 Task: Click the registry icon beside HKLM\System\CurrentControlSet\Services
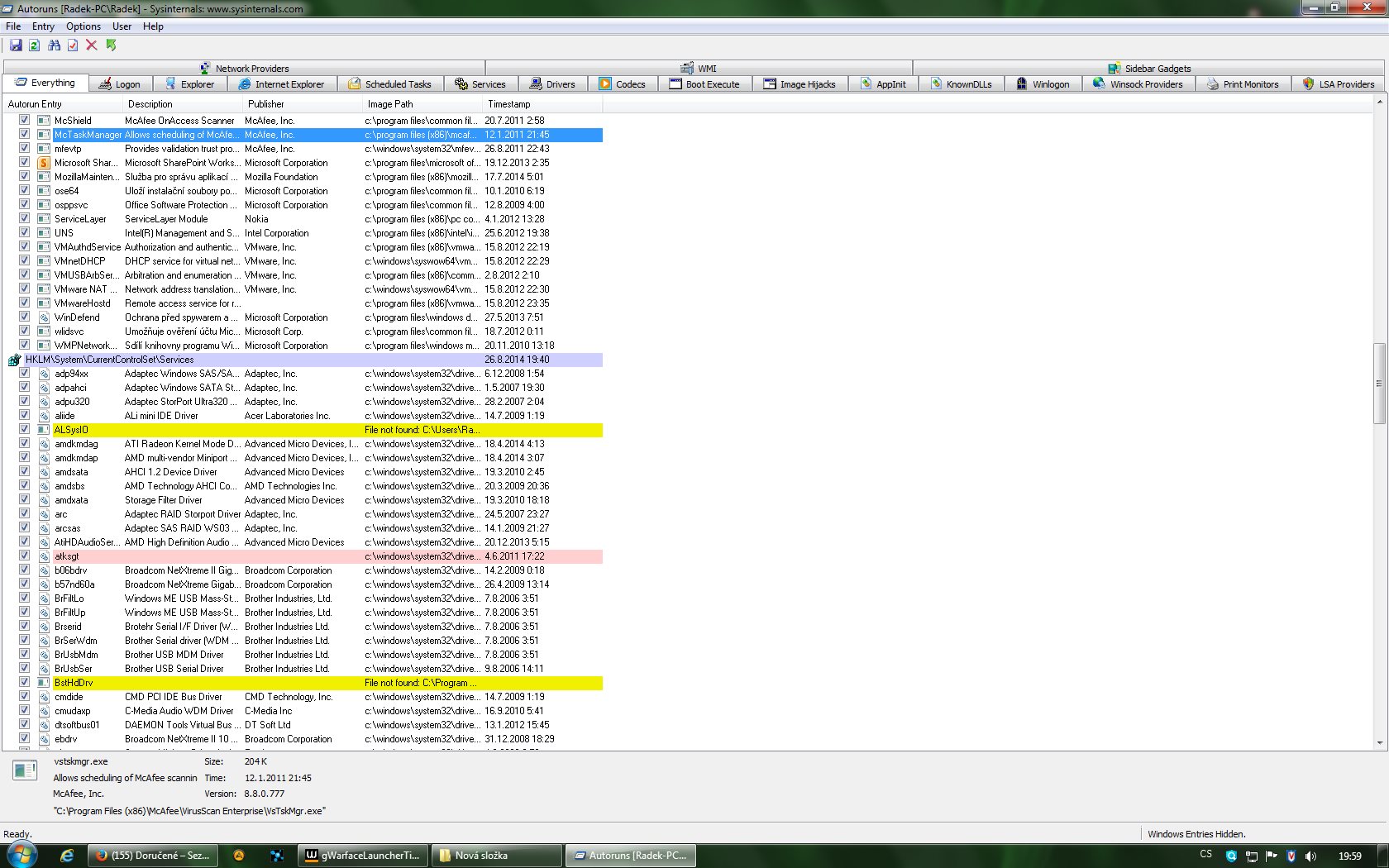[x=14, y=360]
